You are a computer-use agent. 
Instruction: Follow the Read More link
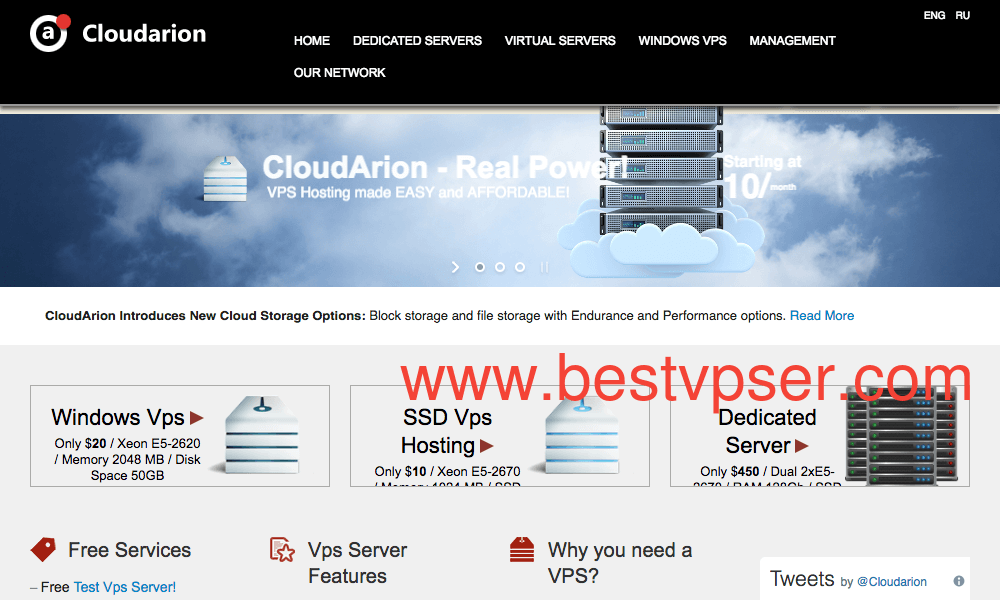[821, 316]
